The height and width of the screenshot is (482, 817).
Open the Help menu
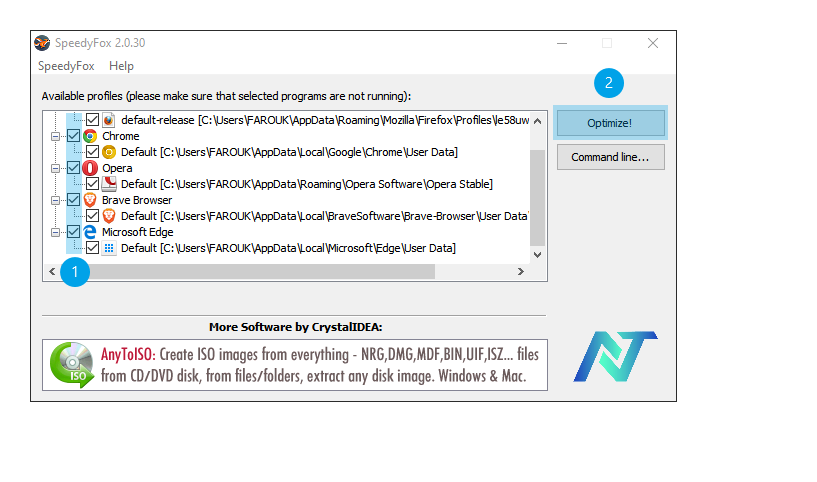click(121, 66)
